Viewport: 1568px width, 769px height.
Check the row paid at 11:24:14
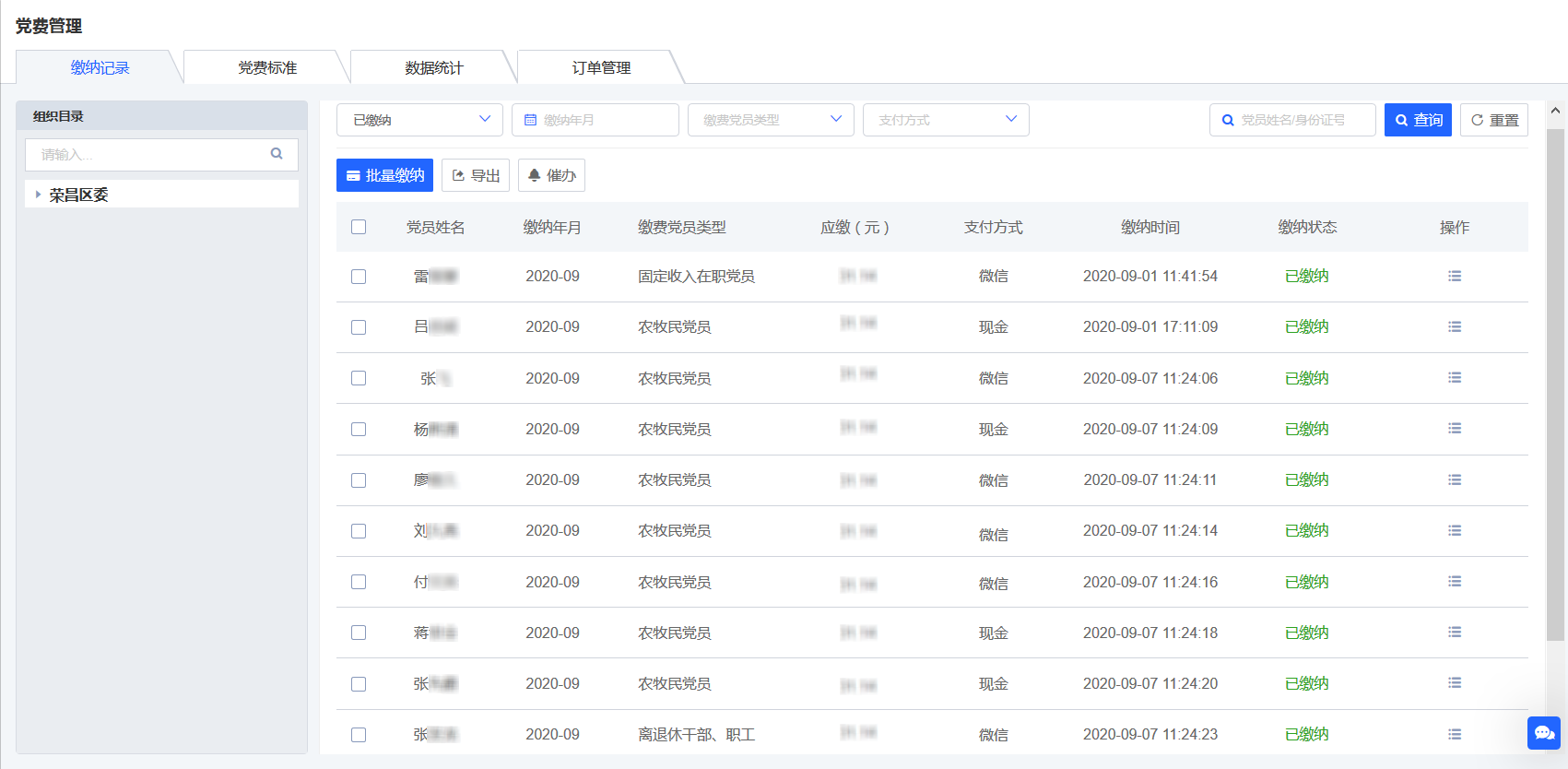tap(359, 531)
